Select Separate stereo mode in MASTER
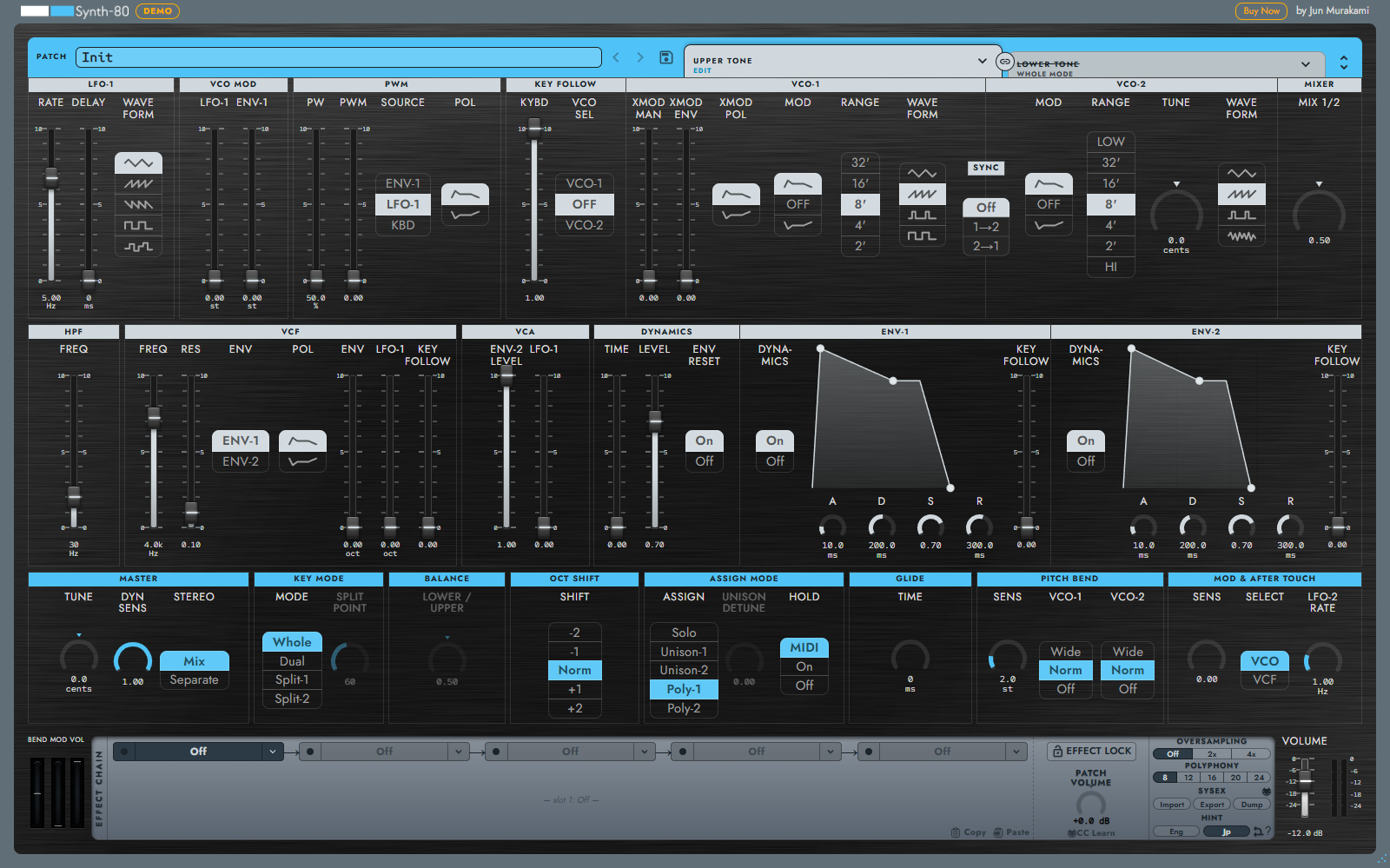Viewport: 1390px width, 868px height. (195, 680)
